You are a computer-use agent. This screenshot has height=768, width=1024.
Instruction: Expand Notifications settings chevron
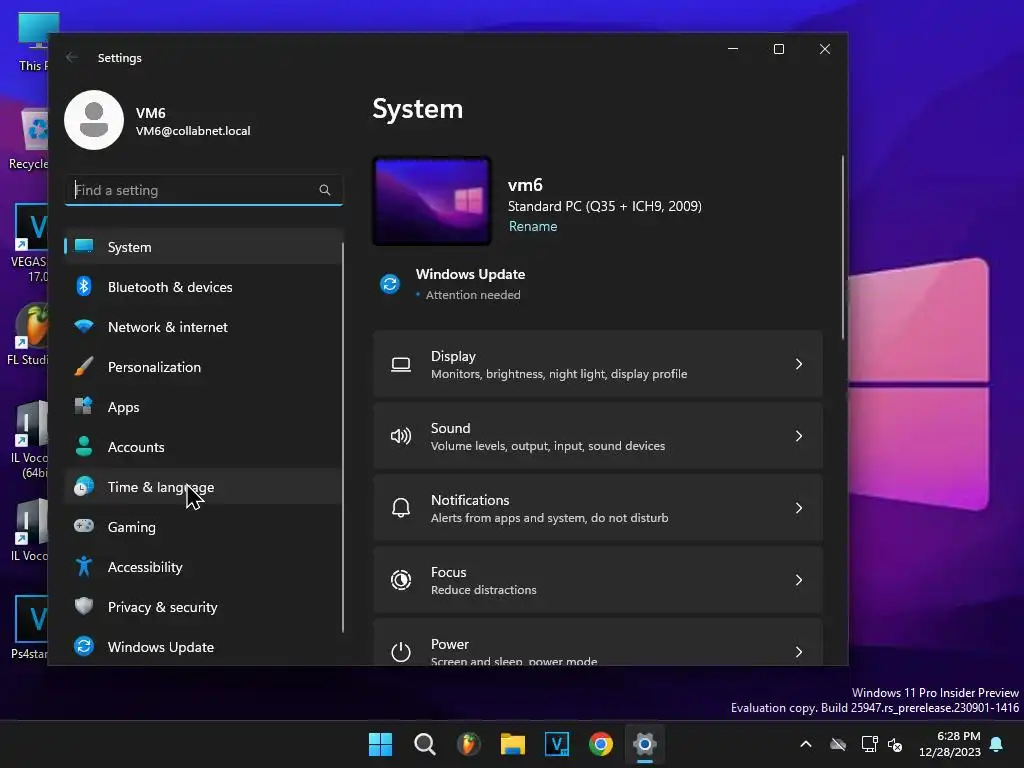click(799, 508)
